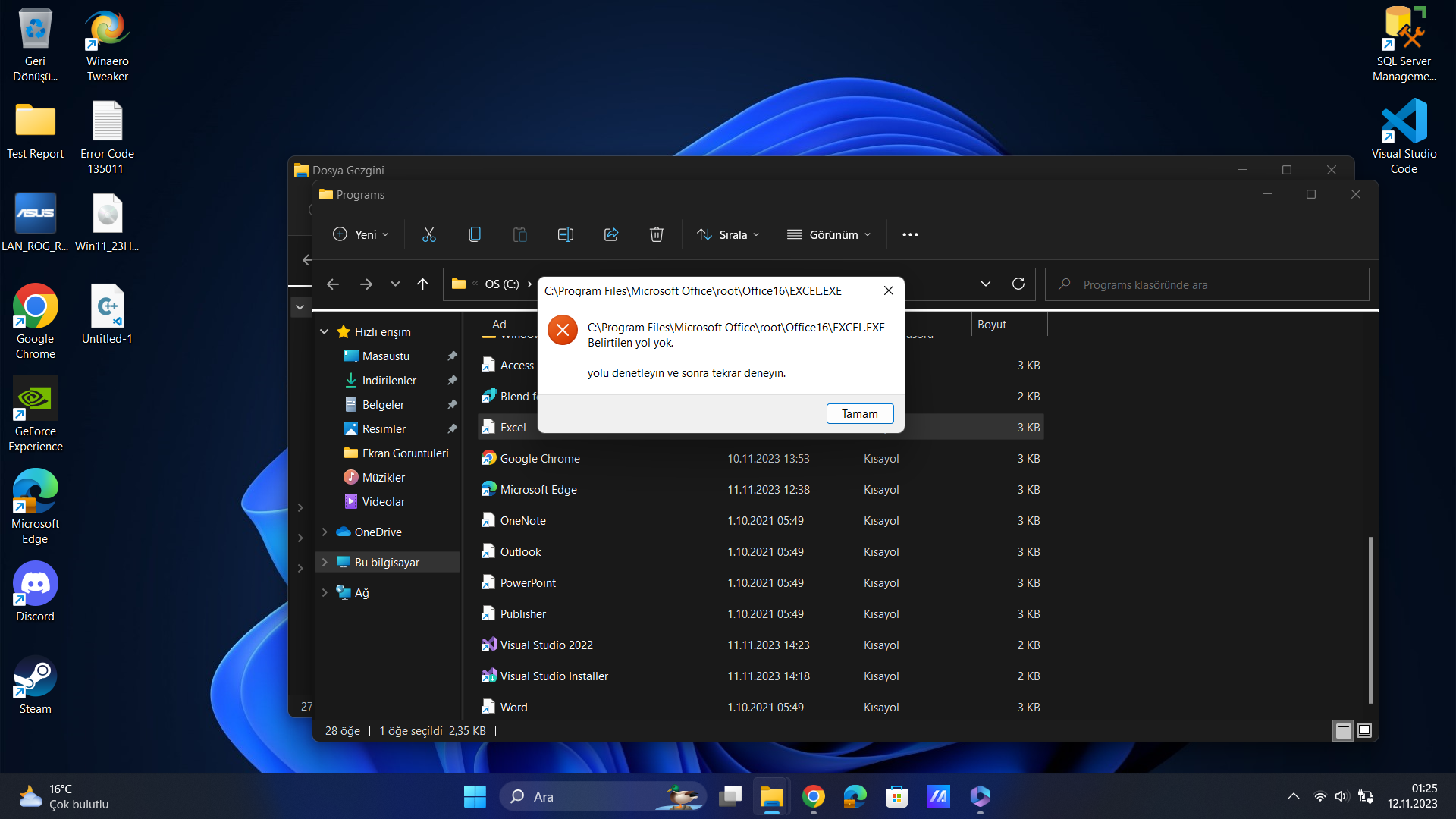Open the Görünüm view dropdown
The height and width of the screenshot is (819, 1456).
[x=829, y=234]
